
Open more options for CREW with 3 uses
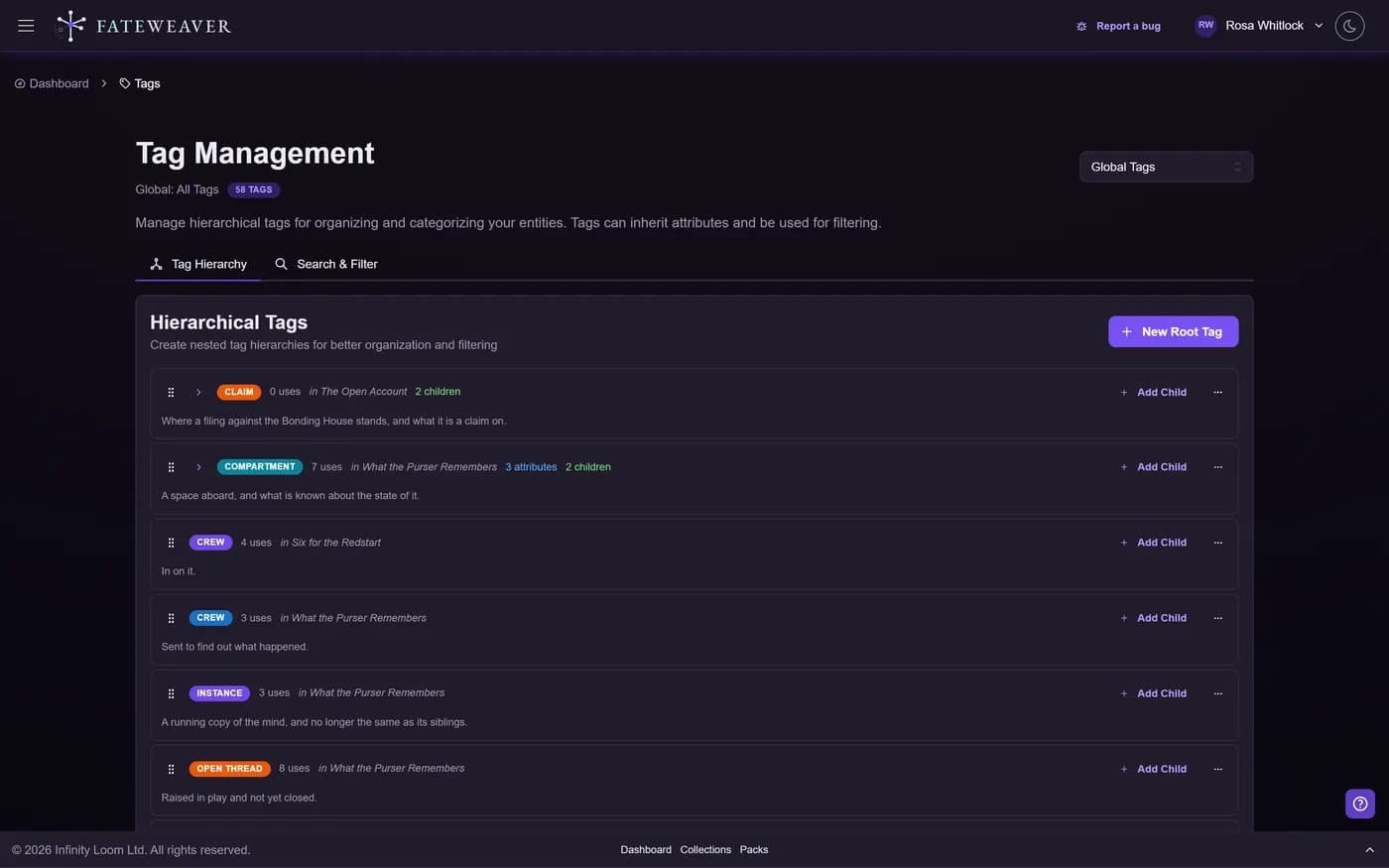(1217, 618)
